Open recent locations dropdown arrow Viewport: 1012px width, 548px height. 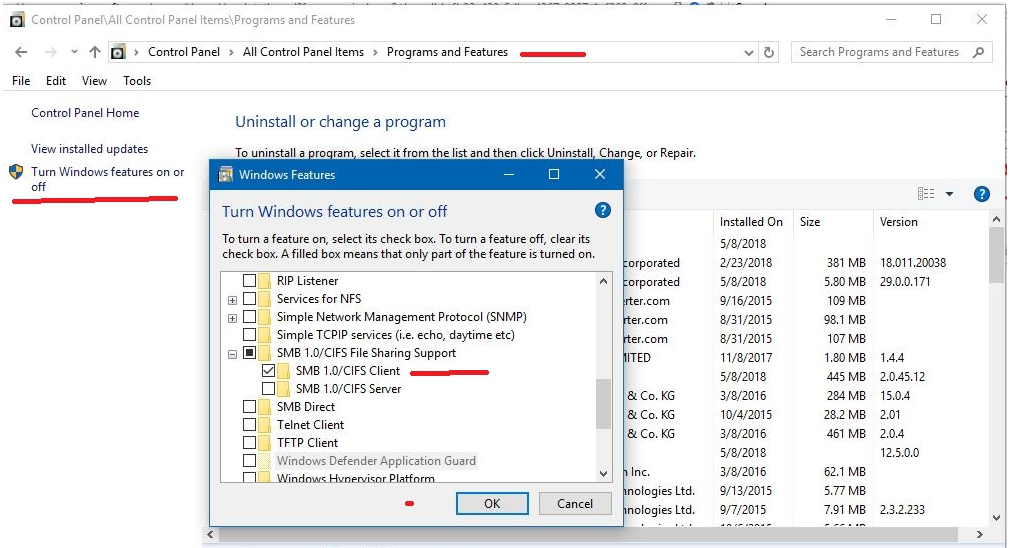point(74,52)
